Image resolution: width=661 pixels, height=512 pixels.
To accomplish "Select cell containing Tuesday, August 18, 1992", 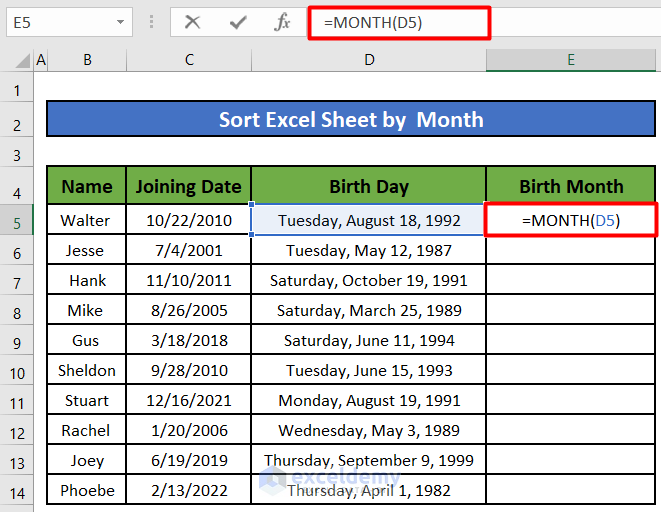I will coord(369,220).
